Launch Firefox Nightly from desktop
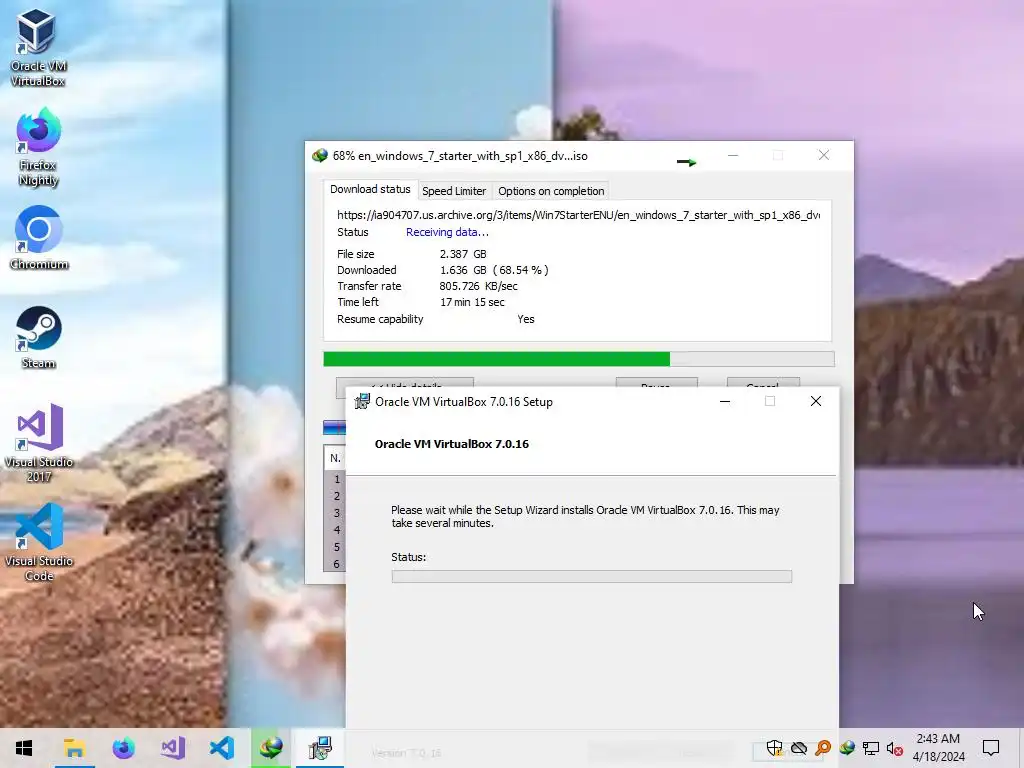The width and height of the screenshot is (1024, 768). 38,148
